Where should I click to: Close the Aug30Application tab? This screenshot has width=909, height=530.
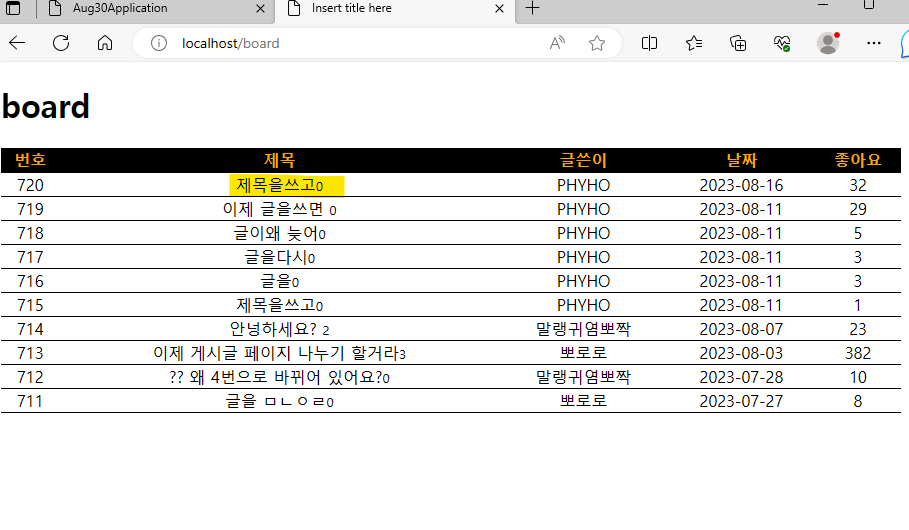pos(260,9)
